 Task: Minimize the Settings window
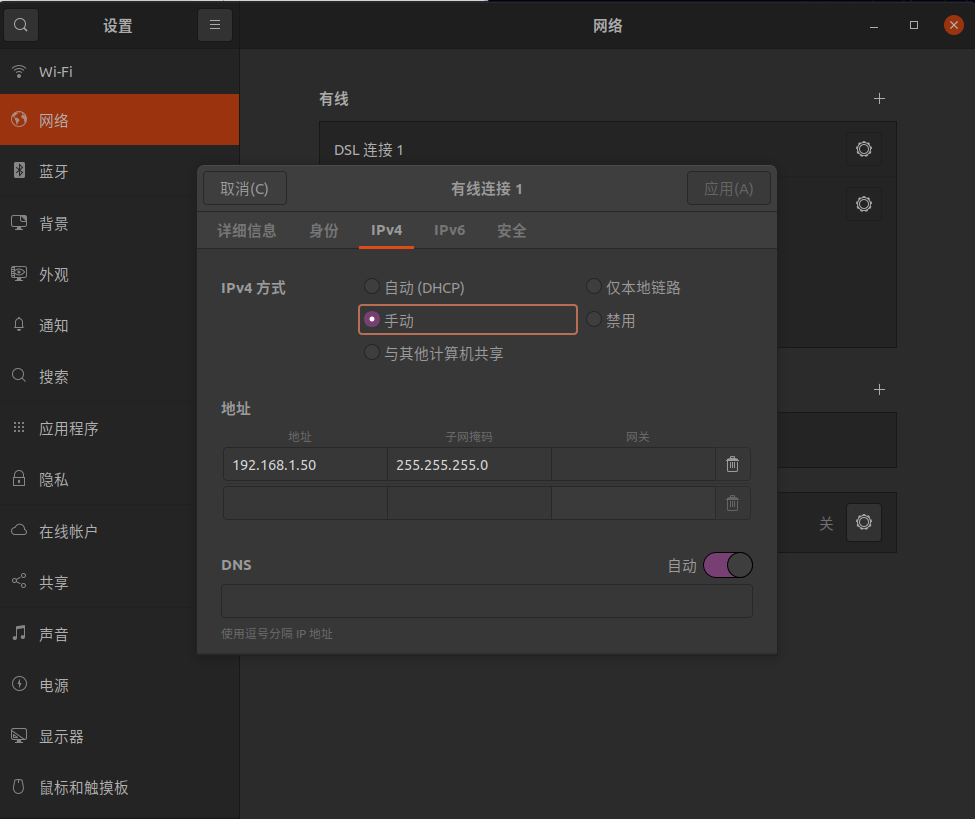(874, 25)
